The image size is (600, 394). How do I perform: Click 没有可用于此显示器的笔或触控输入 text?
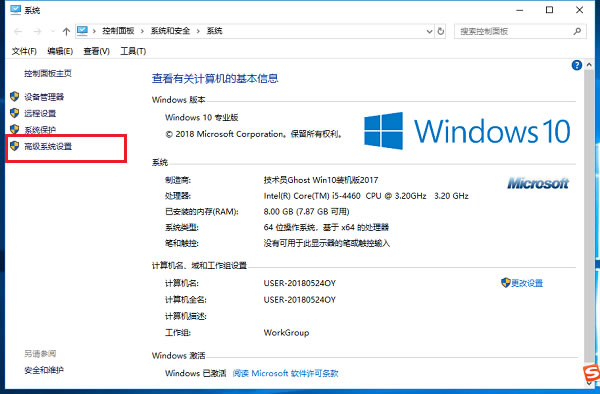click(326, 243)
